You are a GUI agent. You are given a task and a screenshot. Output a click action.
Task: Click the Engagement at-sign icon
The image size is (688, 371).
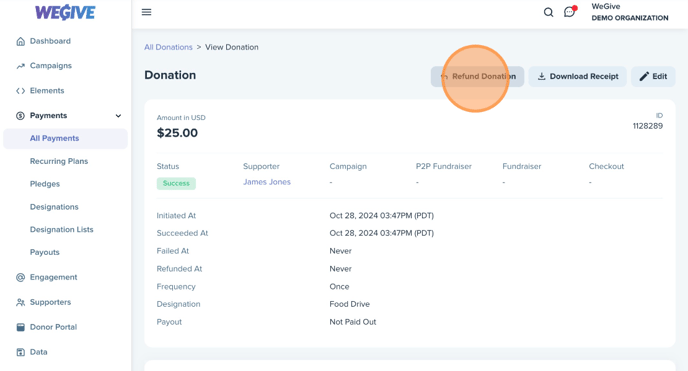(21, 278)
